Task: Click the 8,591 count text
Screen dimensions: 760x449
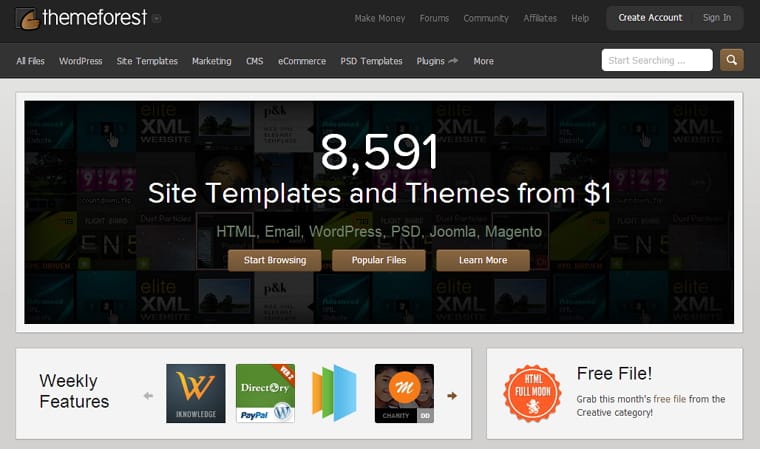Action: pyautogui.click(x=380, y=152)
